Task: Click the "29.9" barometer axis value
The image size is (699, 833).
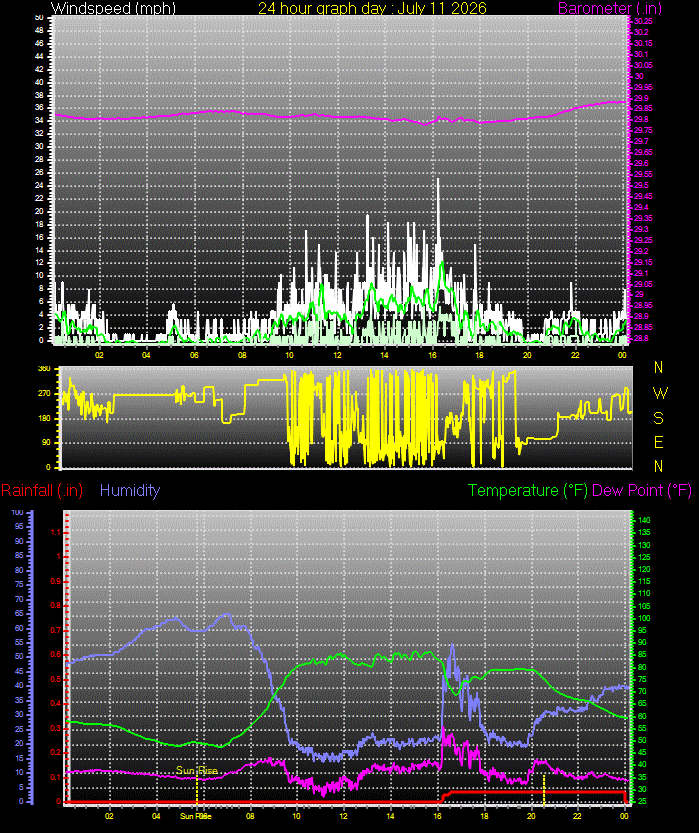Action: (641, 98)
